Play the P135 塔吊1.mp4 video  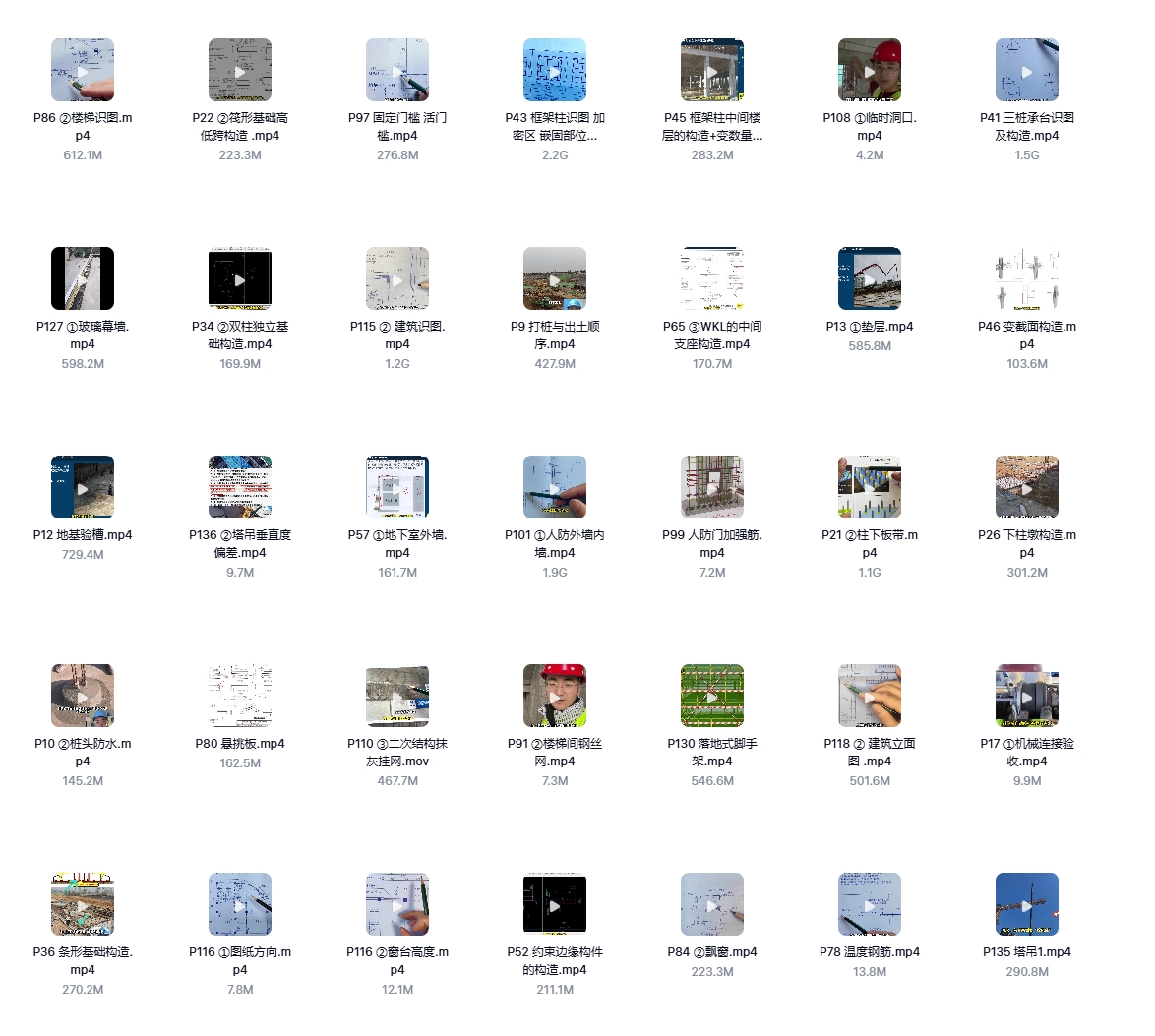[x=1027, y=905]
